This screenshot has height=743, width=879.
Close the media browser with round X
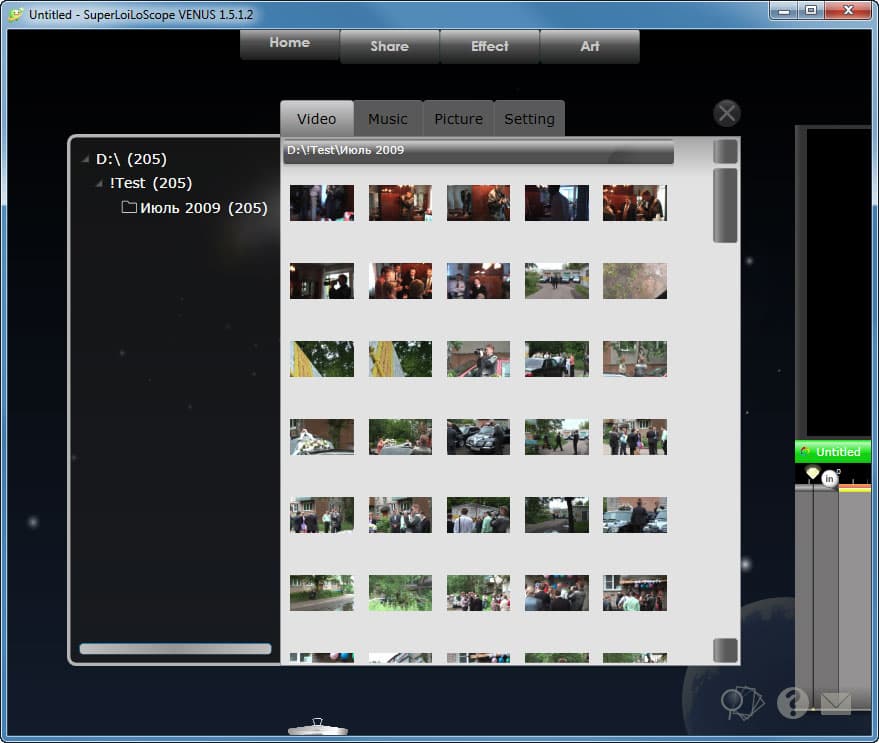(x=727, y=114)
